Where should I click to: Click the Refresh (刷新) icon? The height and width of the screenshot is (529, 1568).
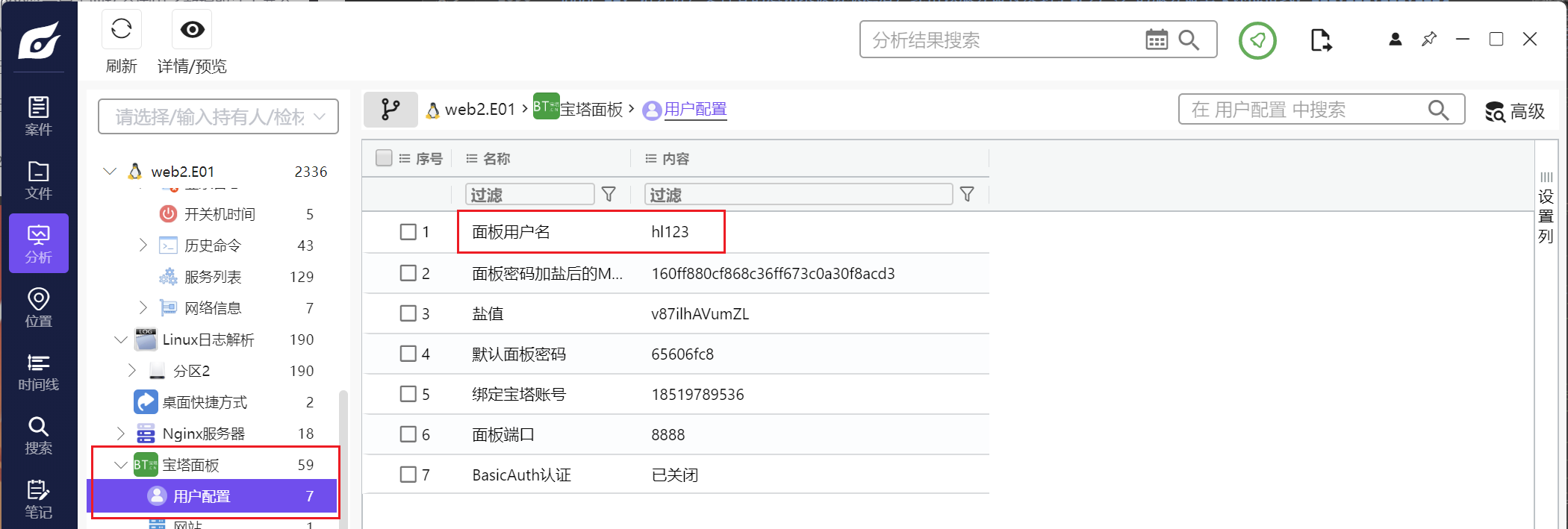coord(121,30)
